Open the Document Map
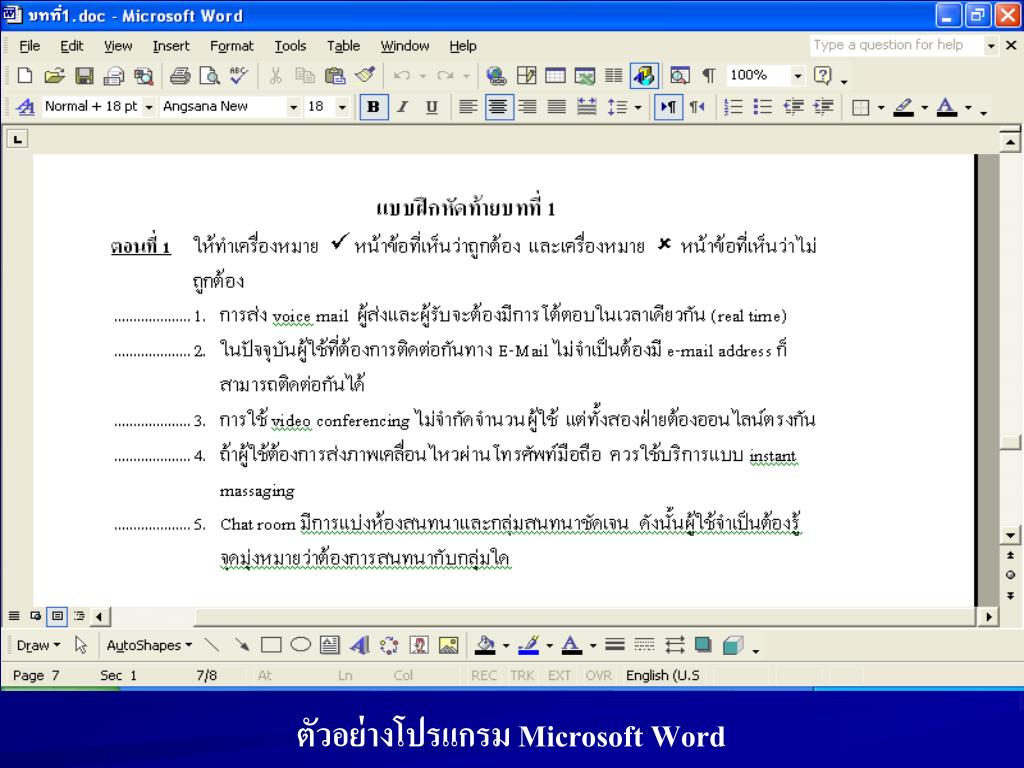The image size is (1024, 768). coord(680,76)
